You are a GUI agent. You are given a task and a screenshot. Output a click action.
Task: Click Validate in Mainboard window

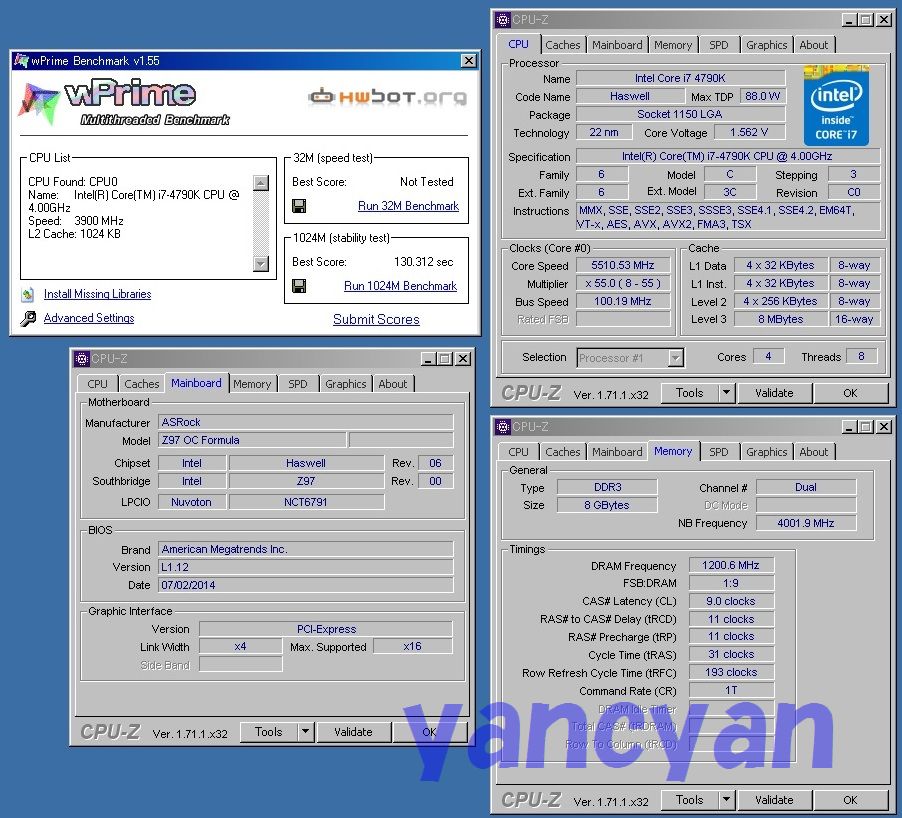(x=353, y=732)
